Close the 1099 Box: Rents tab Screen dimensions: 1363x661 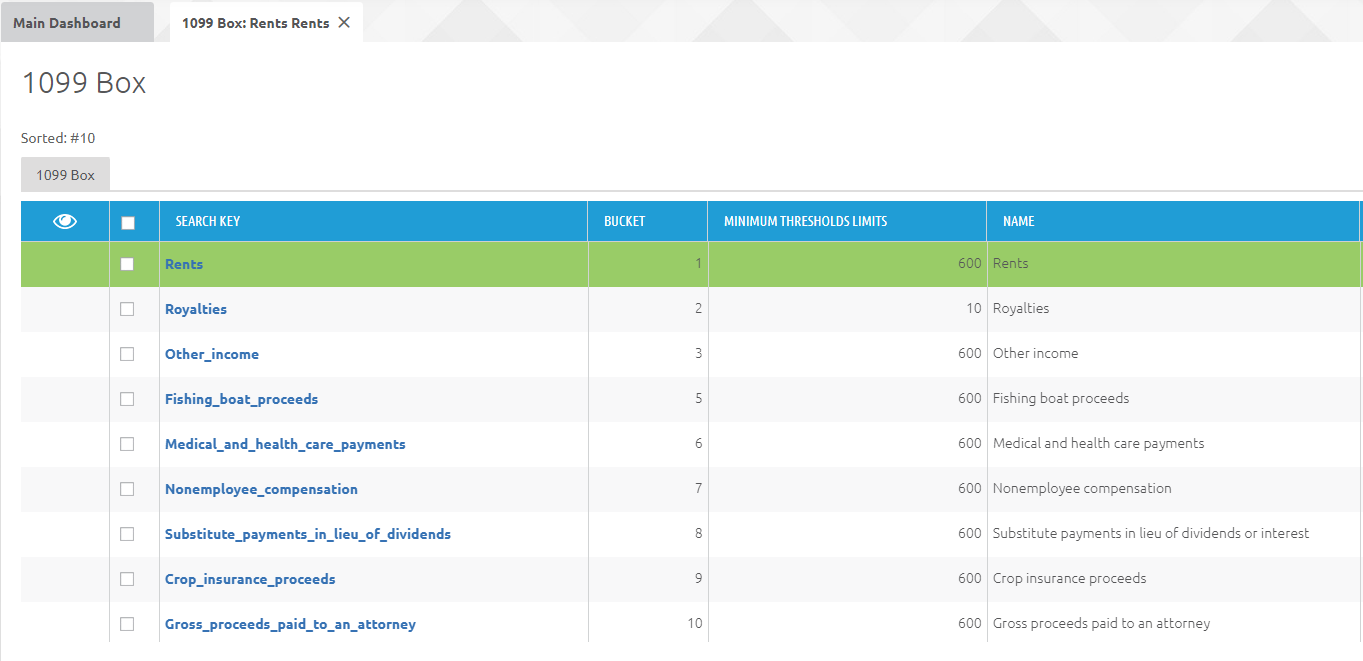[x=344, y=22]
